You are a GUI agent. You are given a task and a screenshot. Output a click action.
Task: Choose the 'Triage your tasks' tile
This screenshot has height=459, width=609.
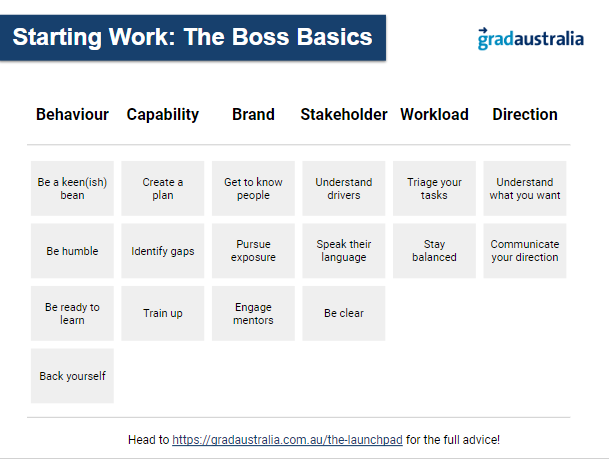[434, 188]
